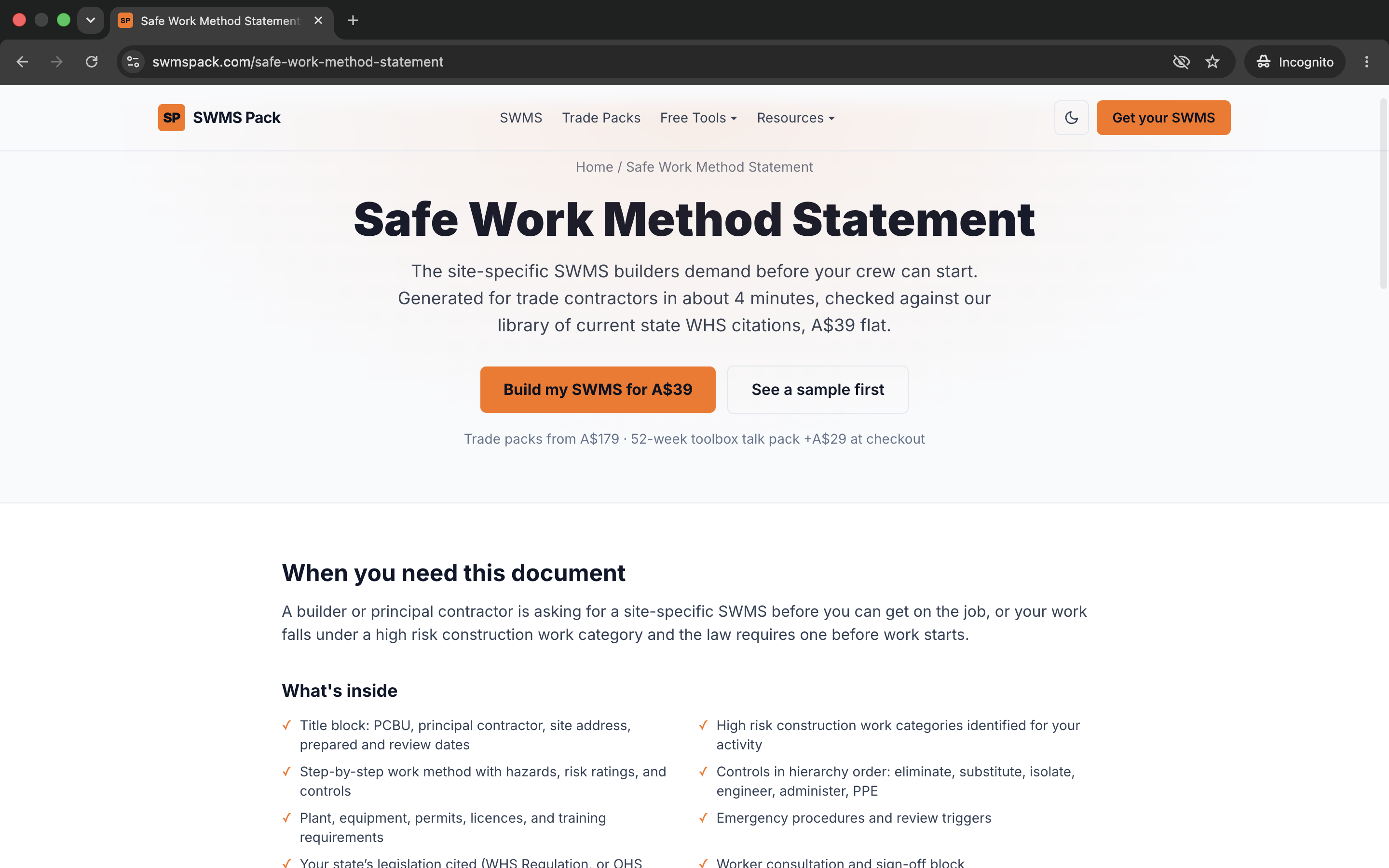
Task: Click the tracking protection eye icon
Action: click(1181, 62)
